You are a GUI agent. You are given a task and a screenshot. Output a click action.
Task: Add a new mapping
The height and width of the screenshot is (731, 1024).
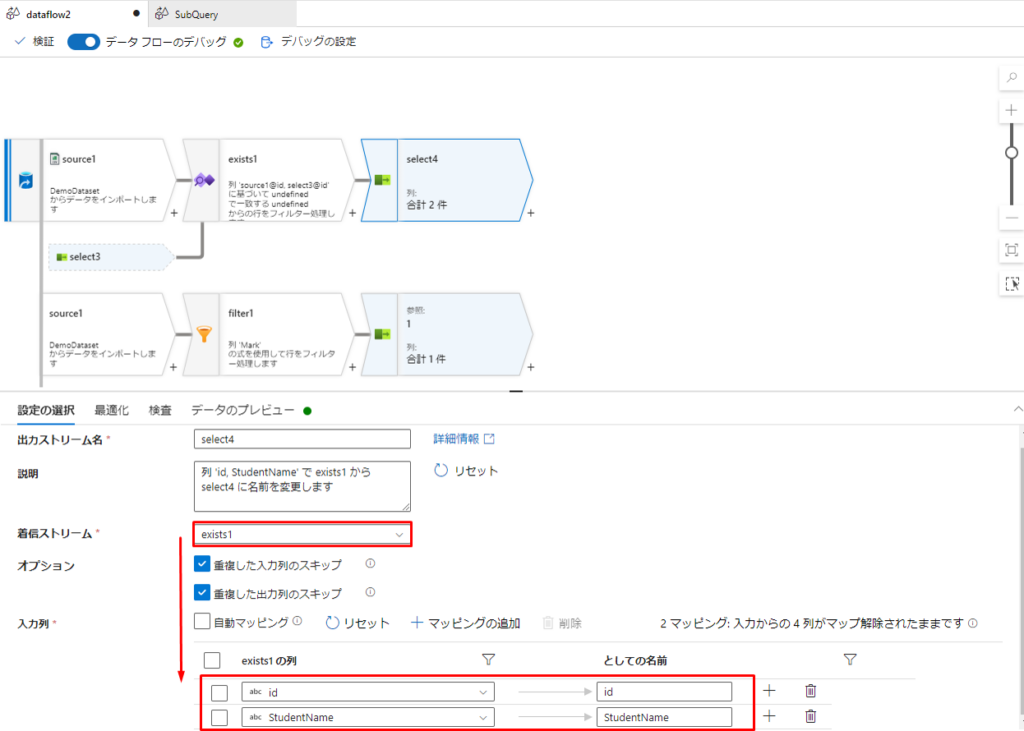(466, 623)
